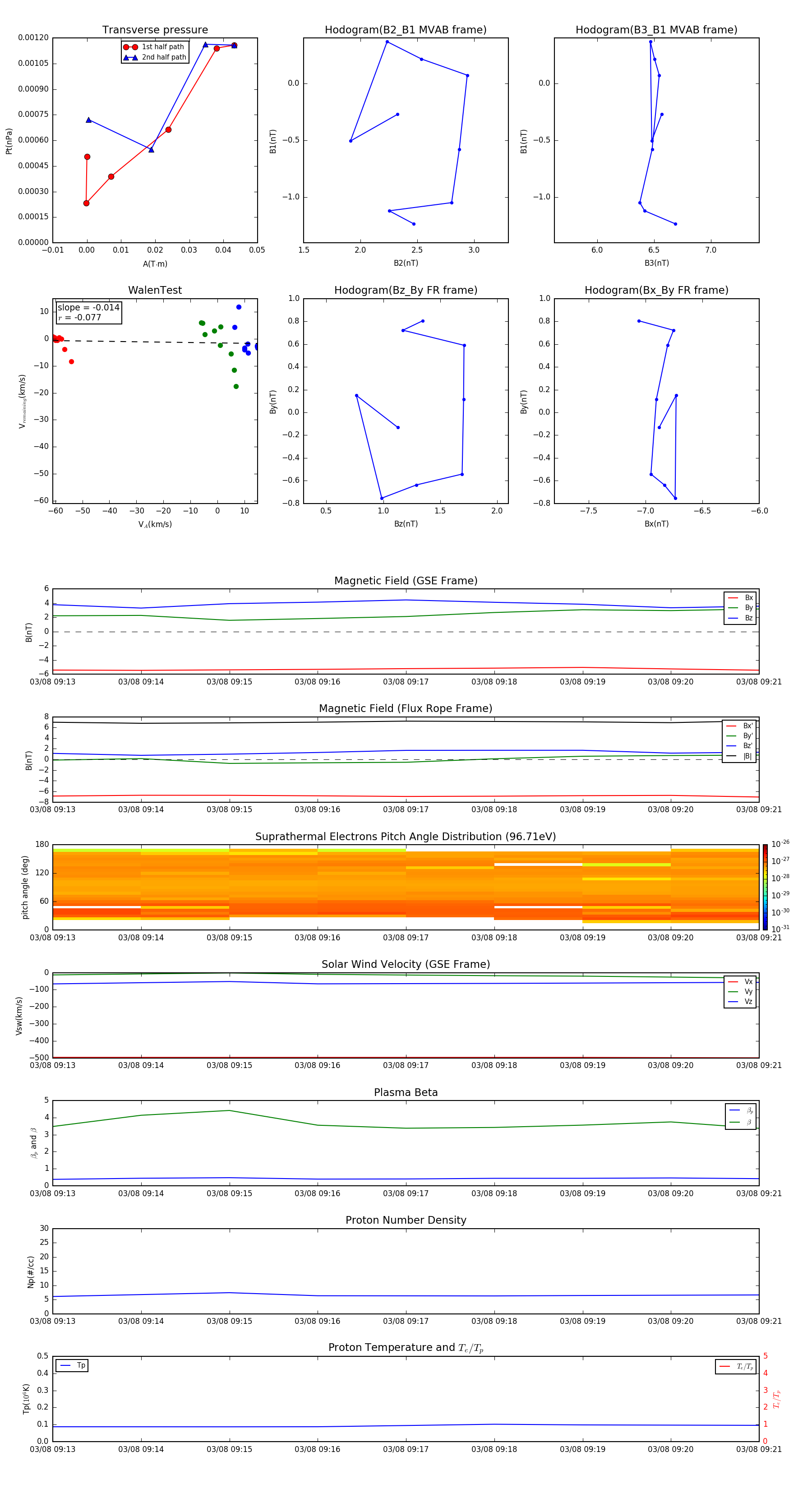The image size is (812, 1489).
Task: Click the 'slope = -0.014' annotation
Action: tap(88, 308)
